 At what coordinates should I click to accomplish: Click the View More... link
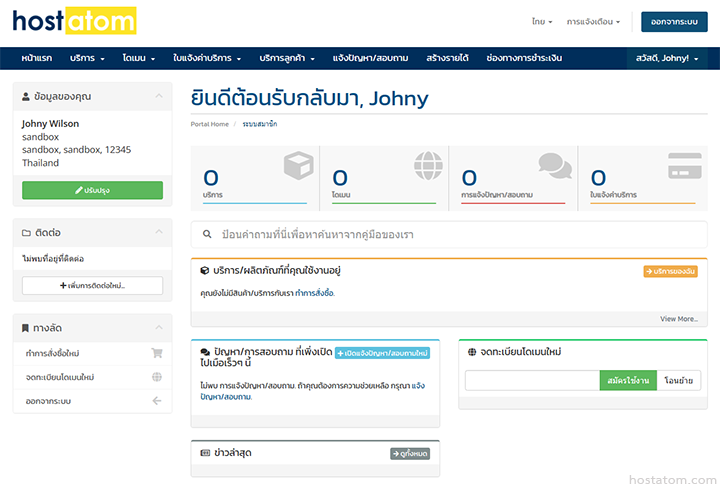point(678,319)
